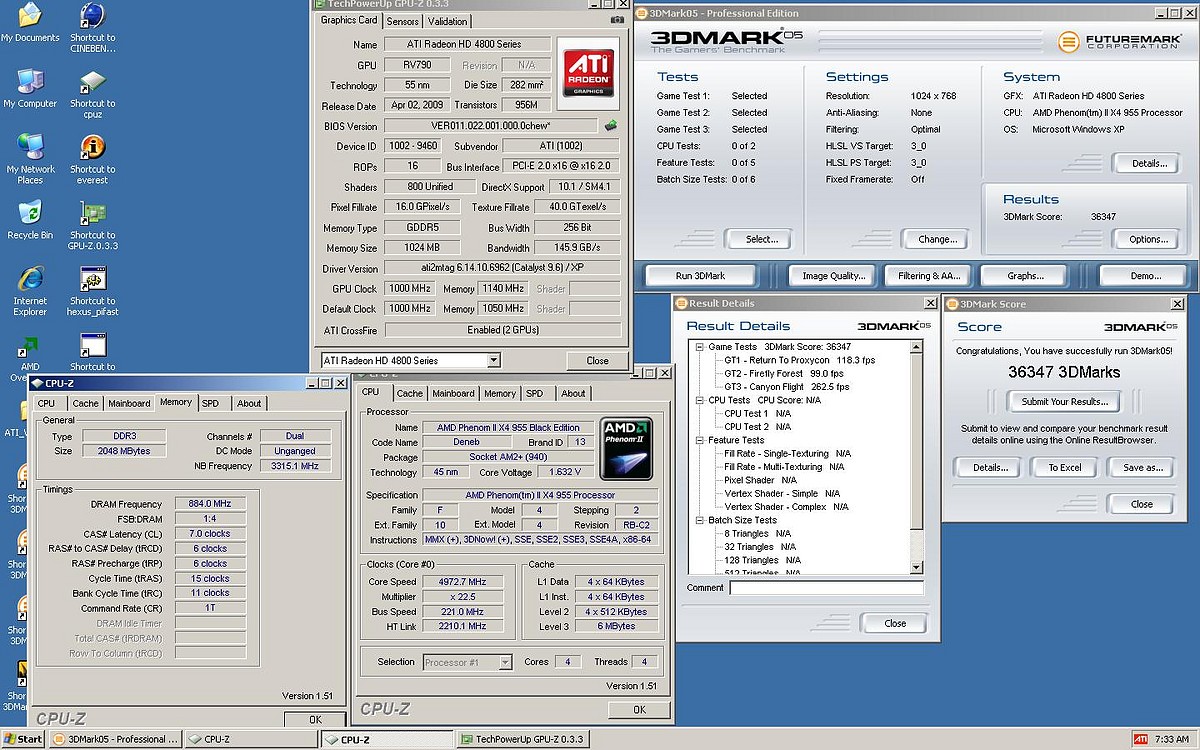This screenshot has width=1200, height=750.
Task: Click the ATI Radeon logo in GPU-Z
Action: point(588,71)
